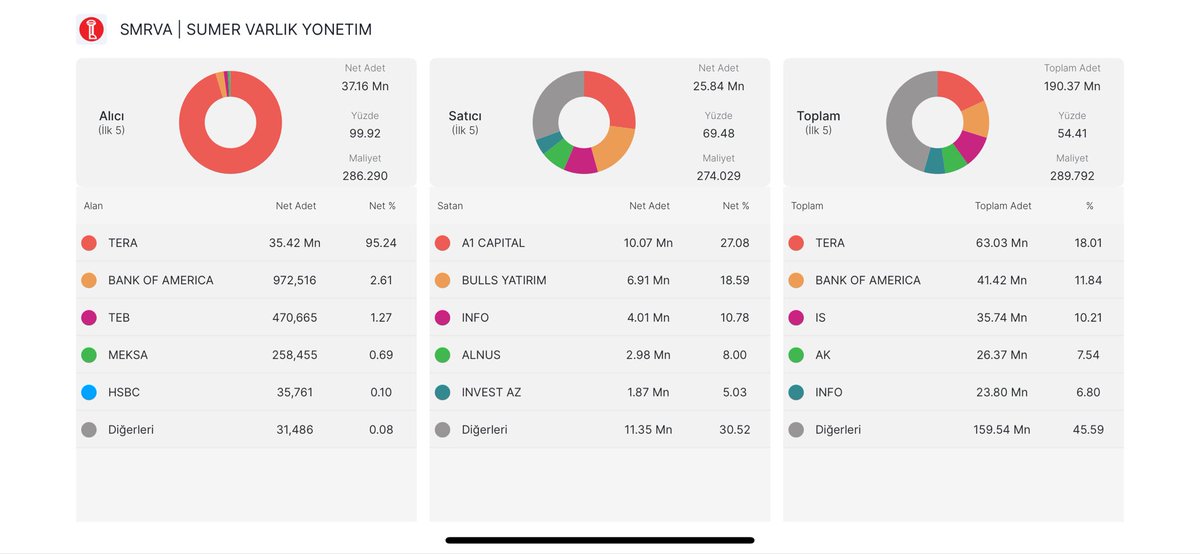
Task: Tap the iOS home indicator bar
Action: 600,540
